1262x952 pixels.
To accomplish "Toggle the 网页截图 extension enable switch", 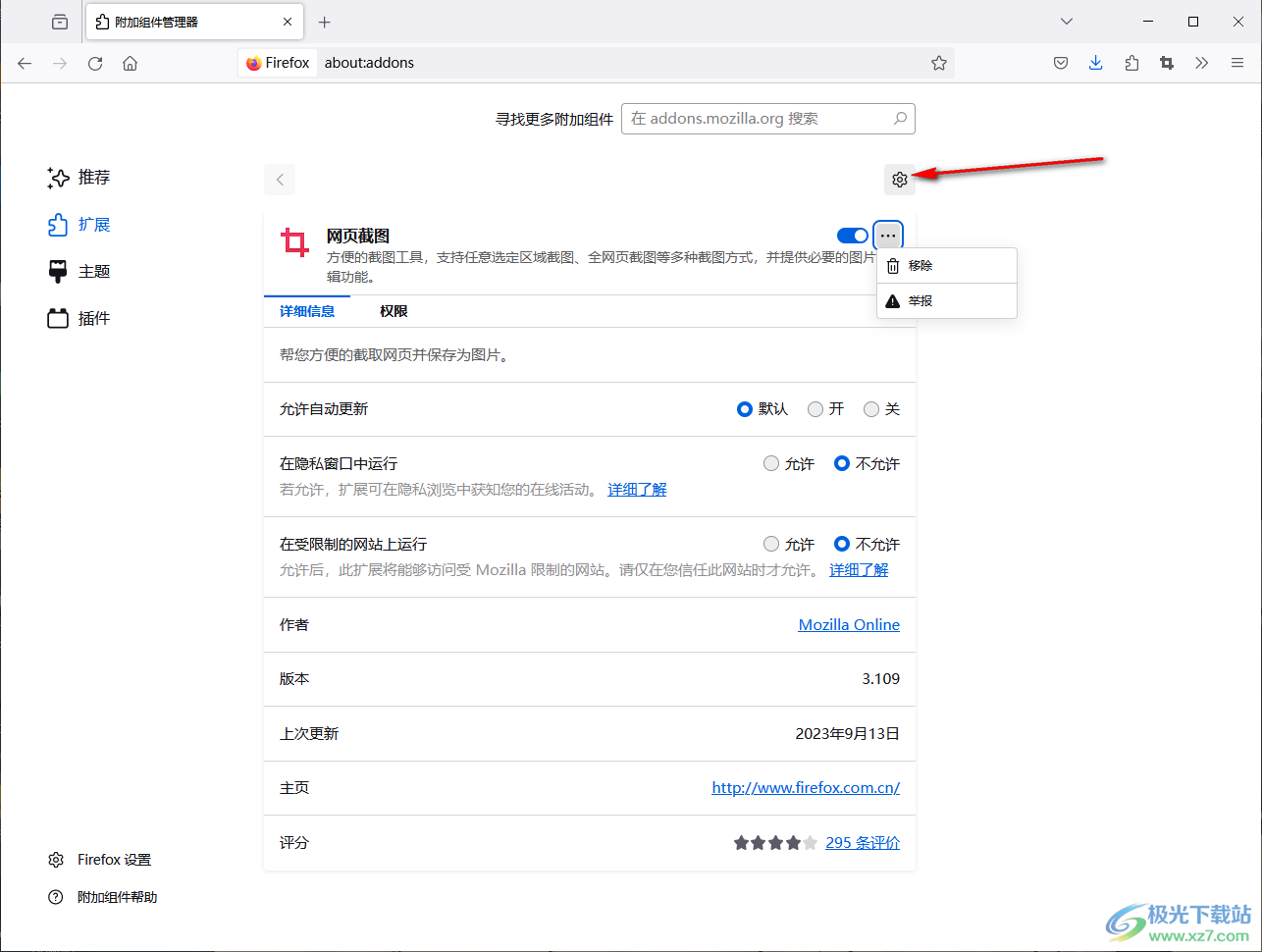I will [x=853, y=236].
